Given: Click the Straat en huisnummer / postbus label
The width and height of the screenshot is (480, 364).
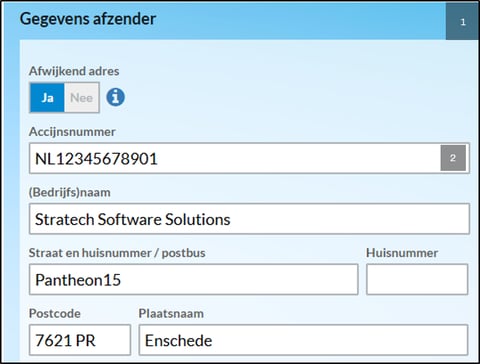Looking at the screenshot, I should [x=117, y=253].
